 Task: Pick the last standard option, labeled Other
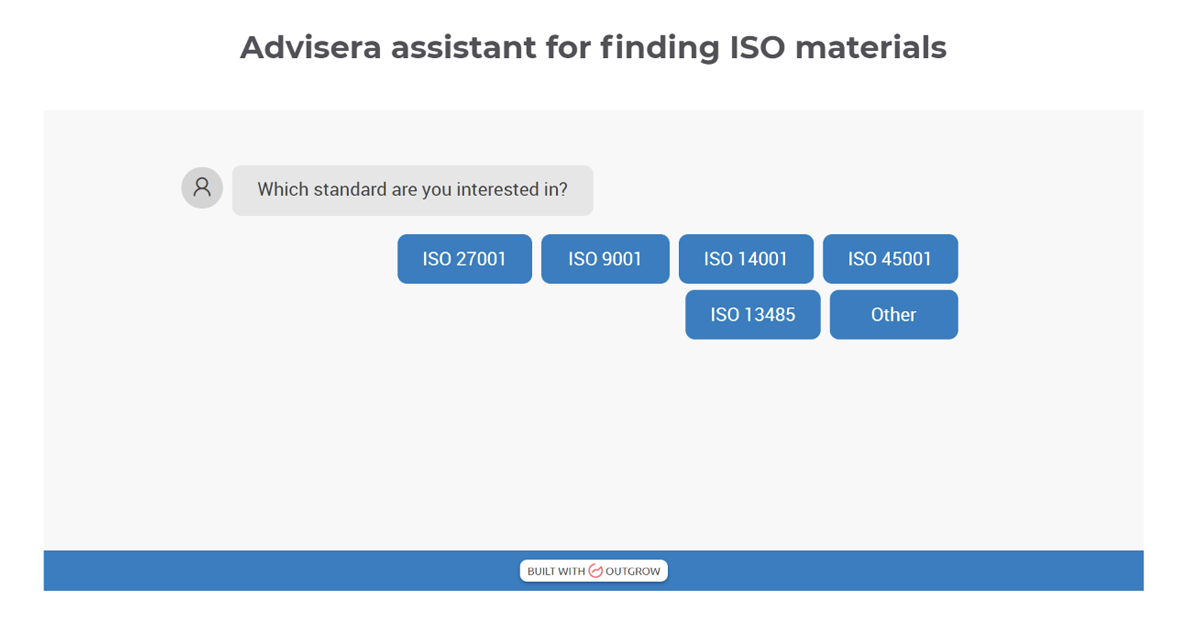click(893, 314)
